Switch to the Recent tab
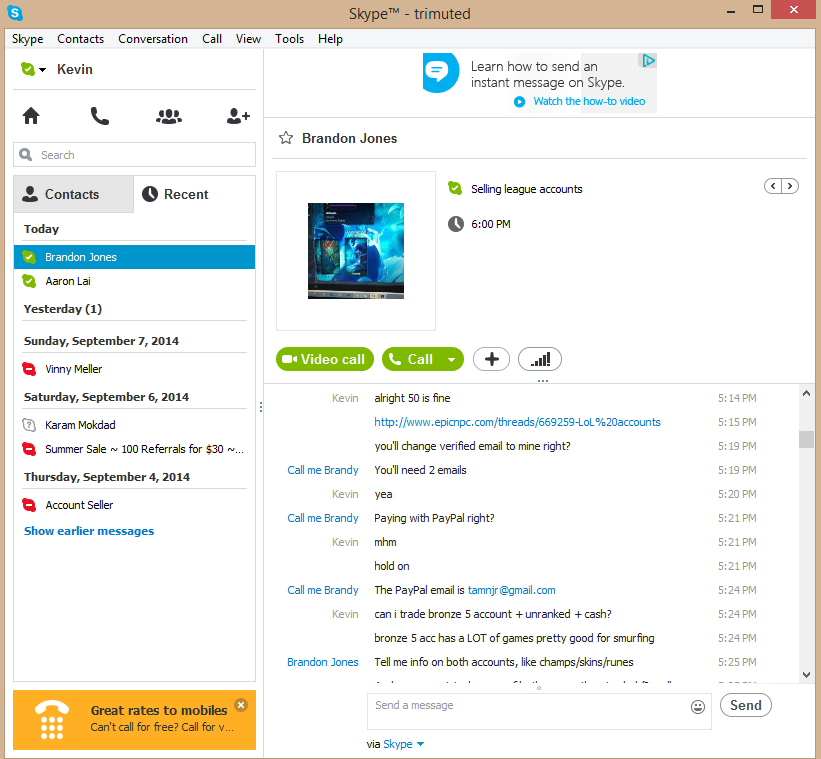 (195, 194)
